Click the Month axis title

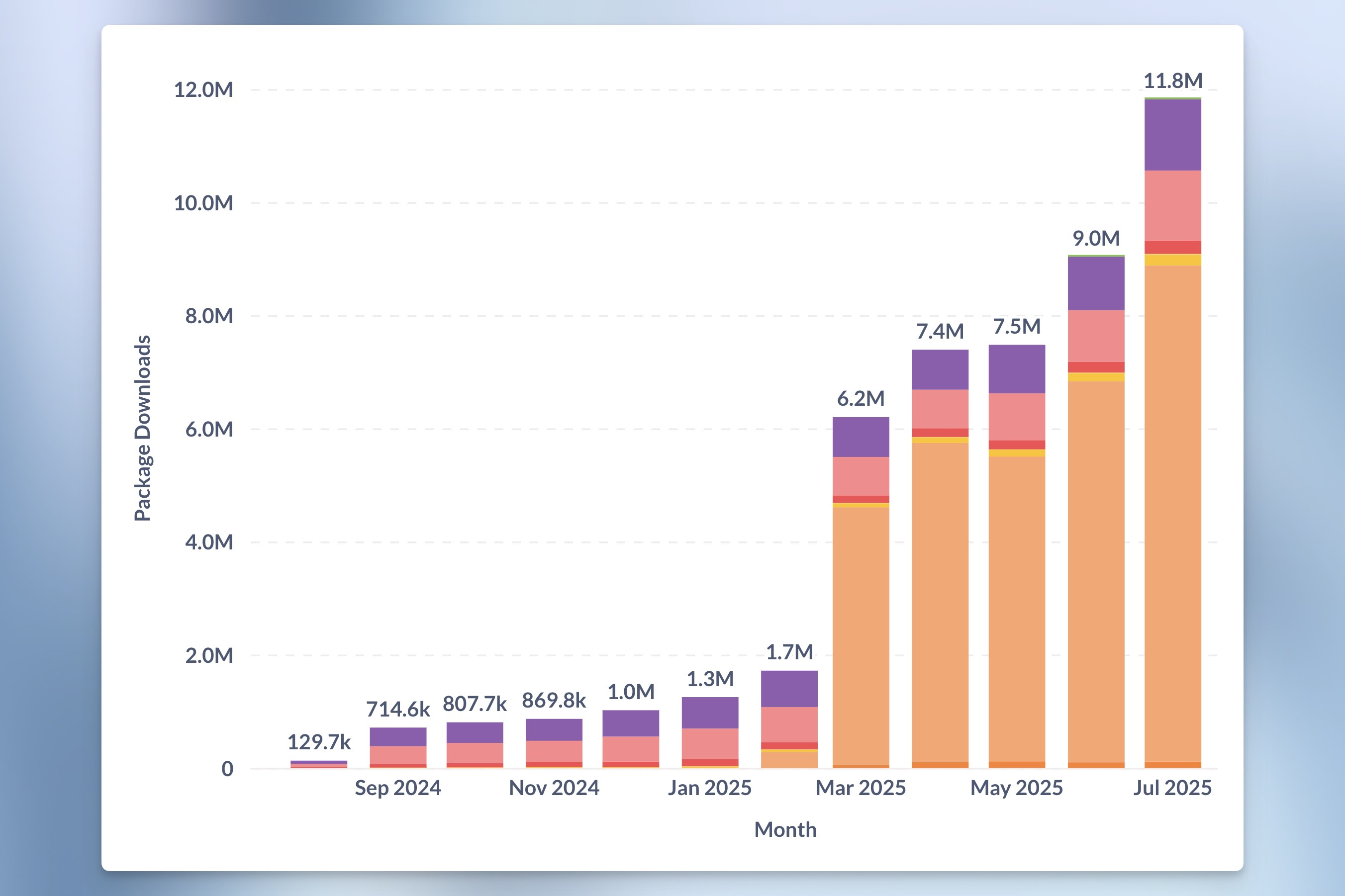[785, 830]
